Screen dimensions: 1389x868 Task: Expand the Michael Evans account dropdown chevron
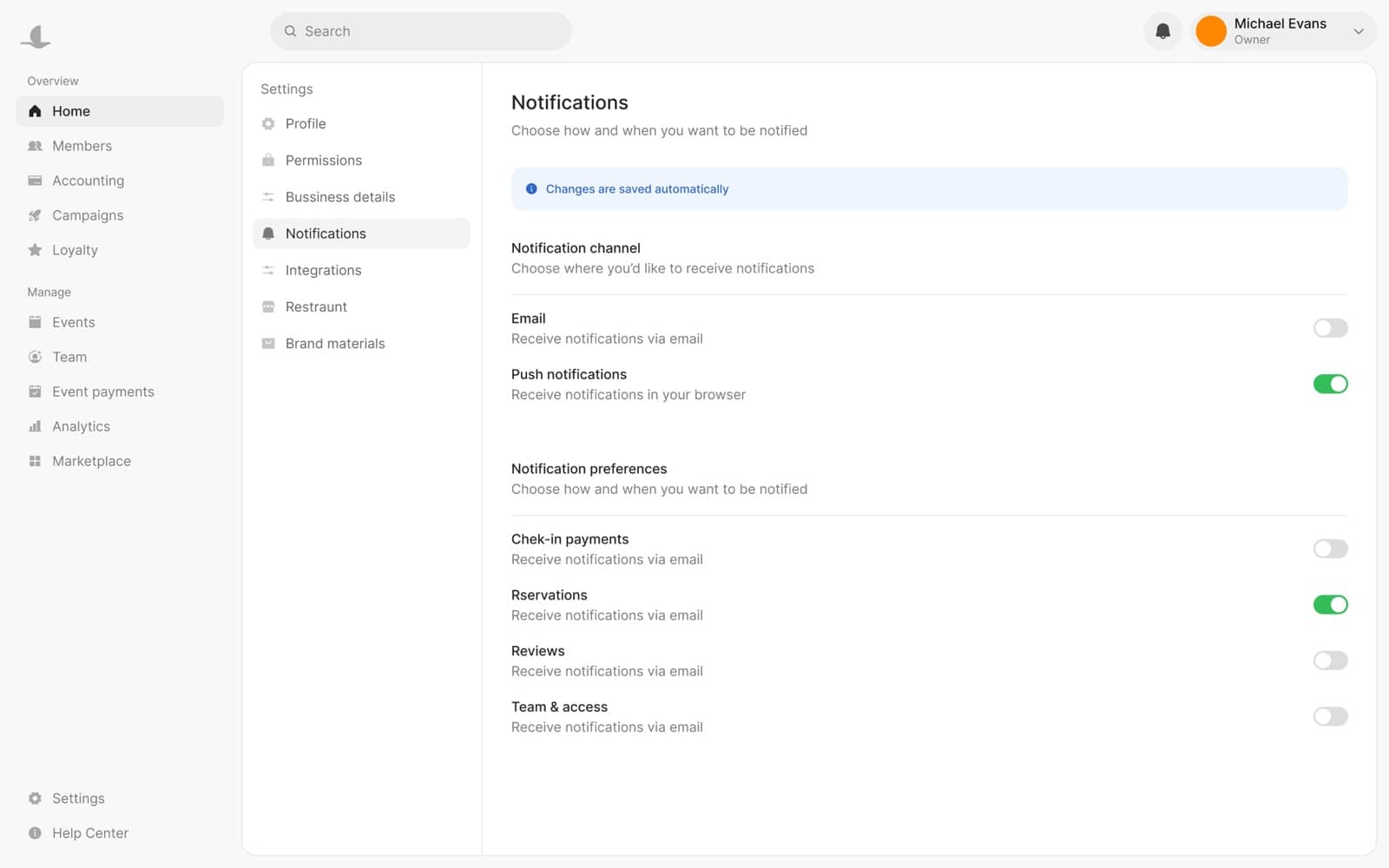[1359, 31]
